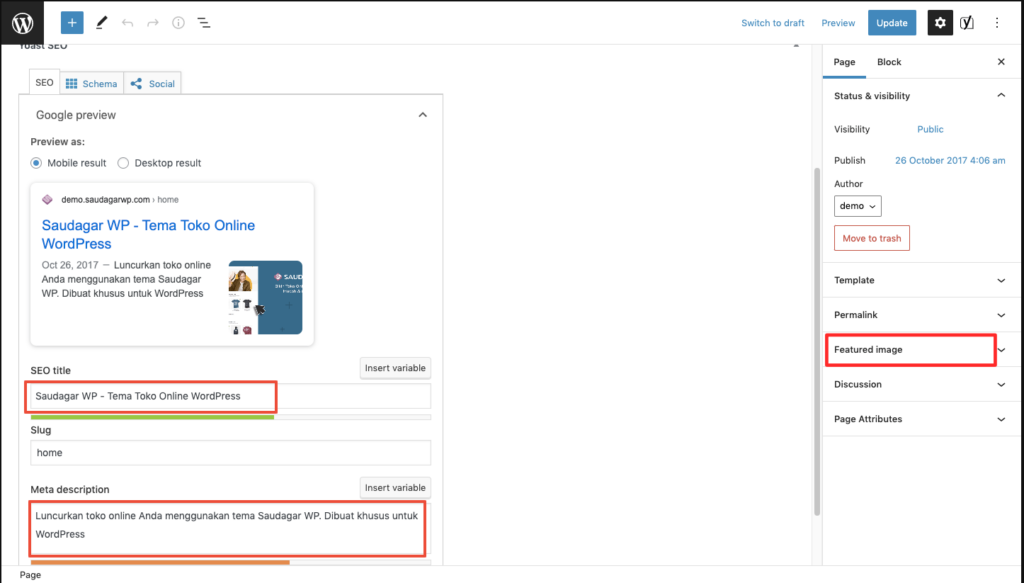The height and width of the screenshot is (583, 1024).
Task: Click into the Slug field
Action: pyautogui.click(x=231, y=452)
